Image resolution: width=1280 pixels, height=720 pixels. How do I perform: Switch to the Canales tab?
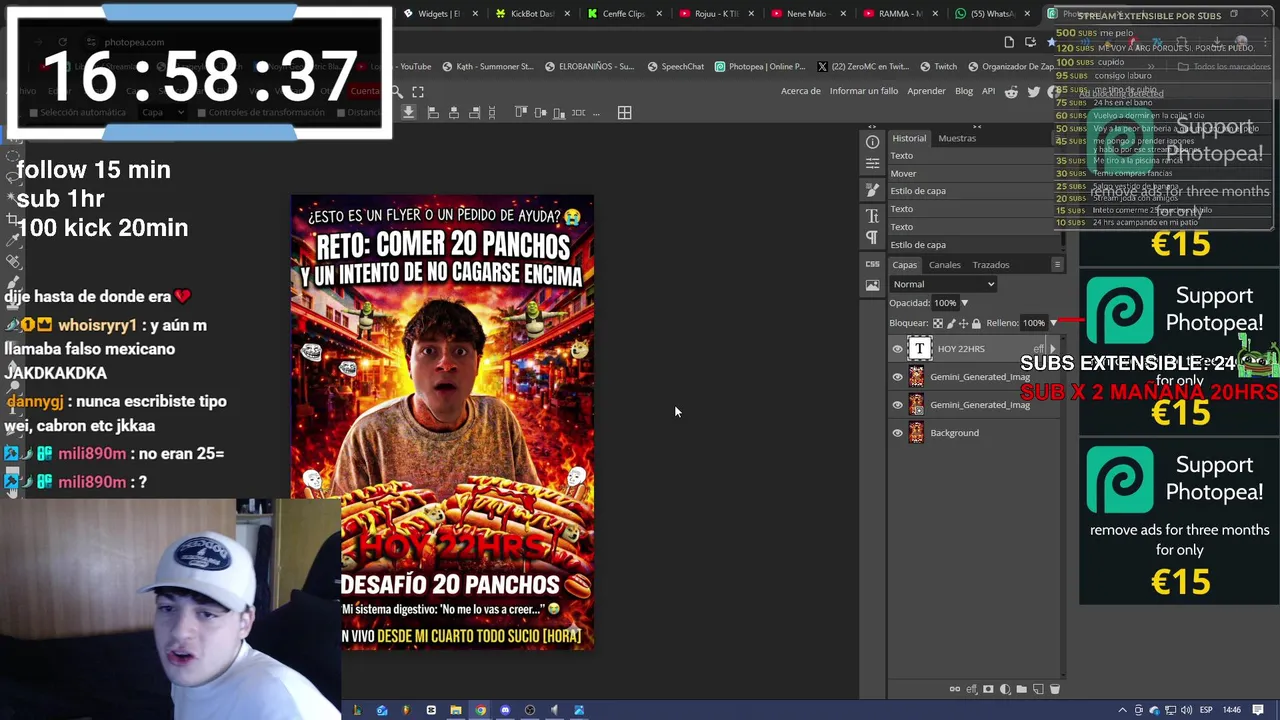click(x=945, y=265)
